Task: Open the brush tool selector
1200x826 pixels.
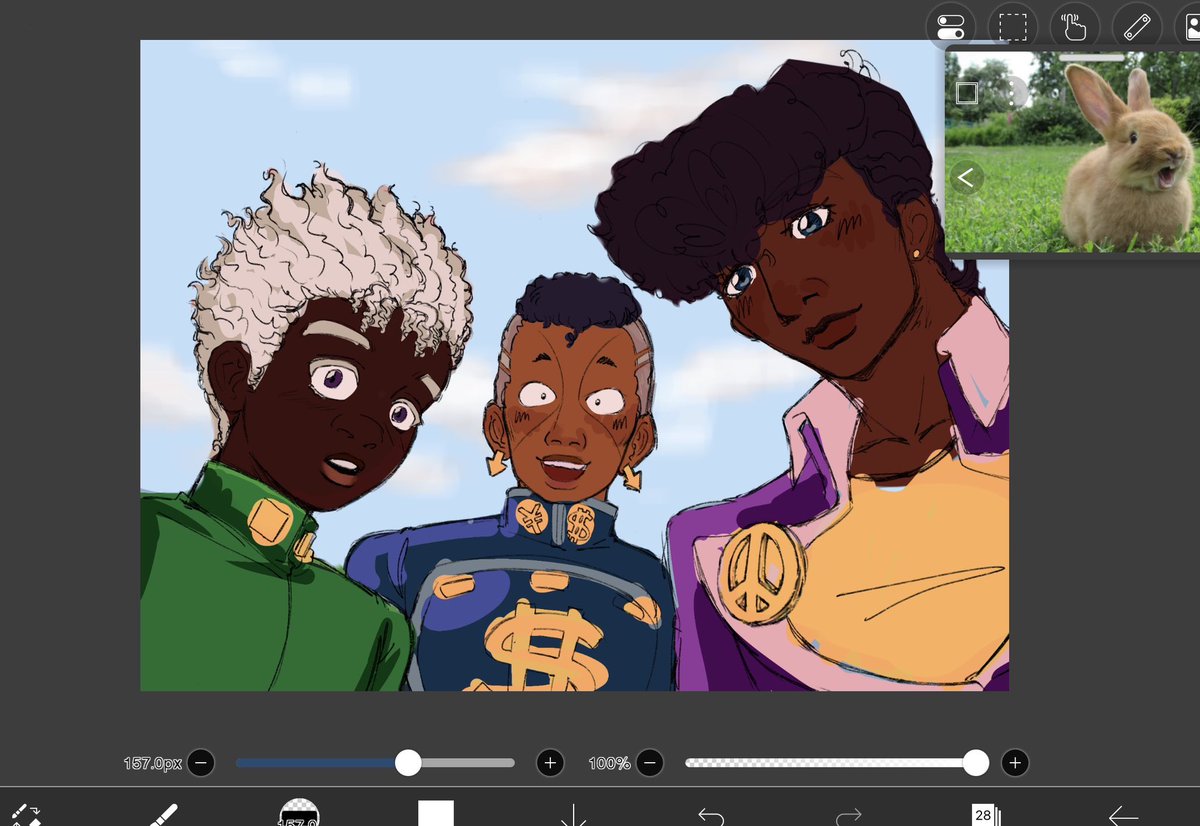Action: 162,814
